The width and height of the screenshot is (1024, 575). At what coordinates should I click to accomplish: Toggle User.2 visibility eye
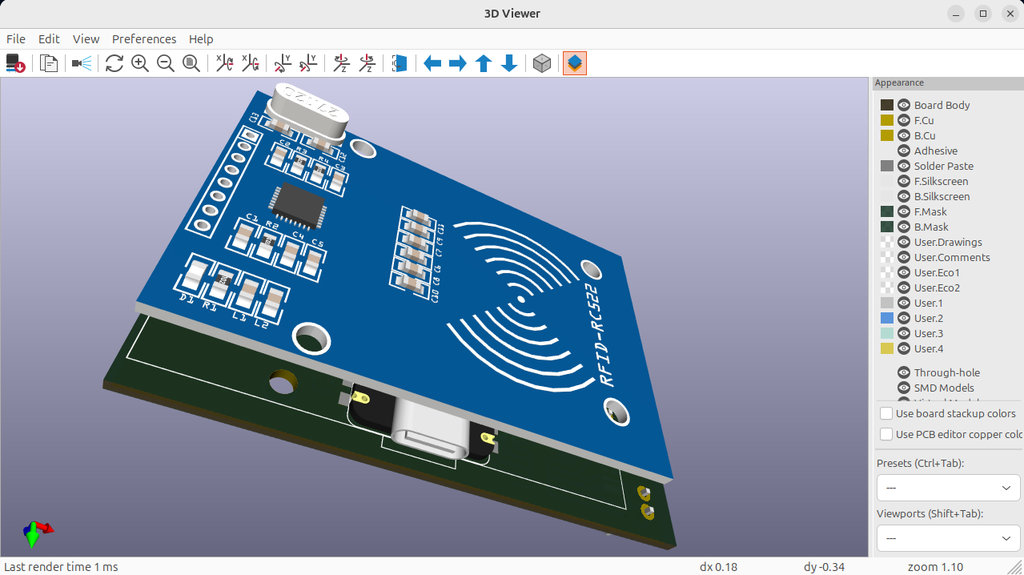pos(904,318)
